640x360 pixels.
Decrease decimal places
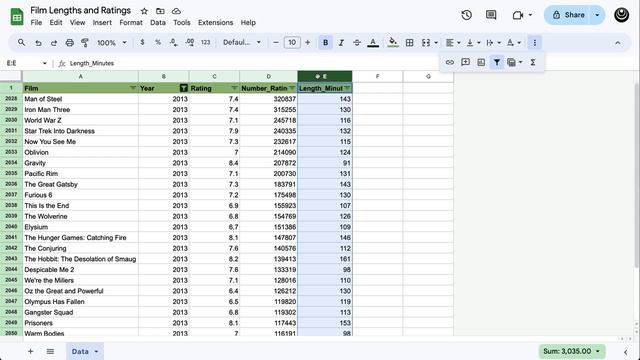(x=173, y=42)
